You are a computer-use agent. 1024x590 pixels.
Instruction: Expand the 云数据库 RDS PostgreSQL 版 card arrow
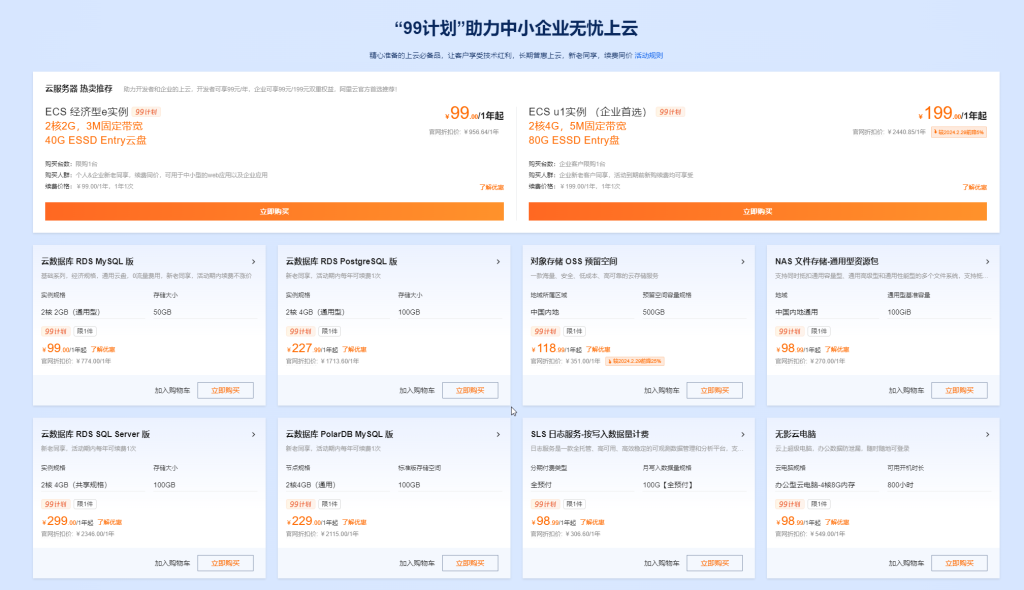(x=498, y=262)
